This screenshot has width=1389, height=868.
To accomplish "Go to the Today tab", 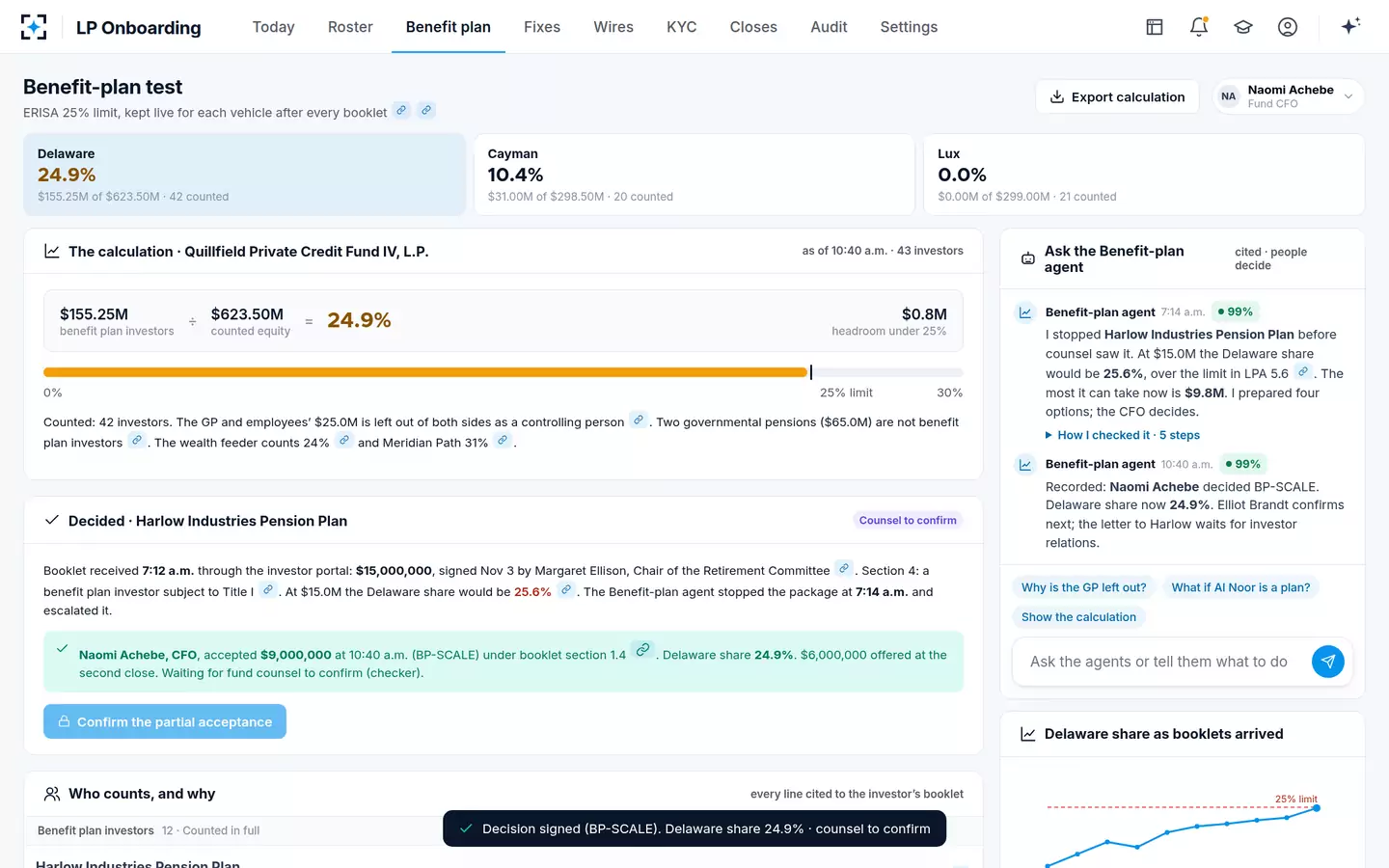I will (273, 27).
